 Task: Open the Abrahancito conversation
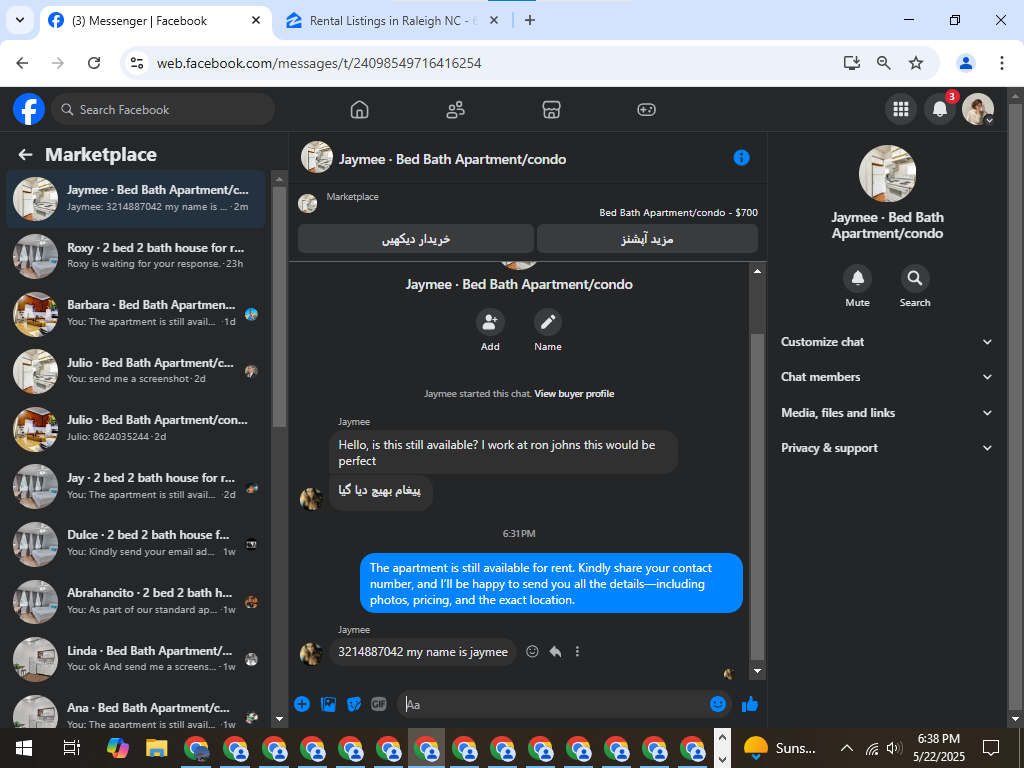(136, 601)
